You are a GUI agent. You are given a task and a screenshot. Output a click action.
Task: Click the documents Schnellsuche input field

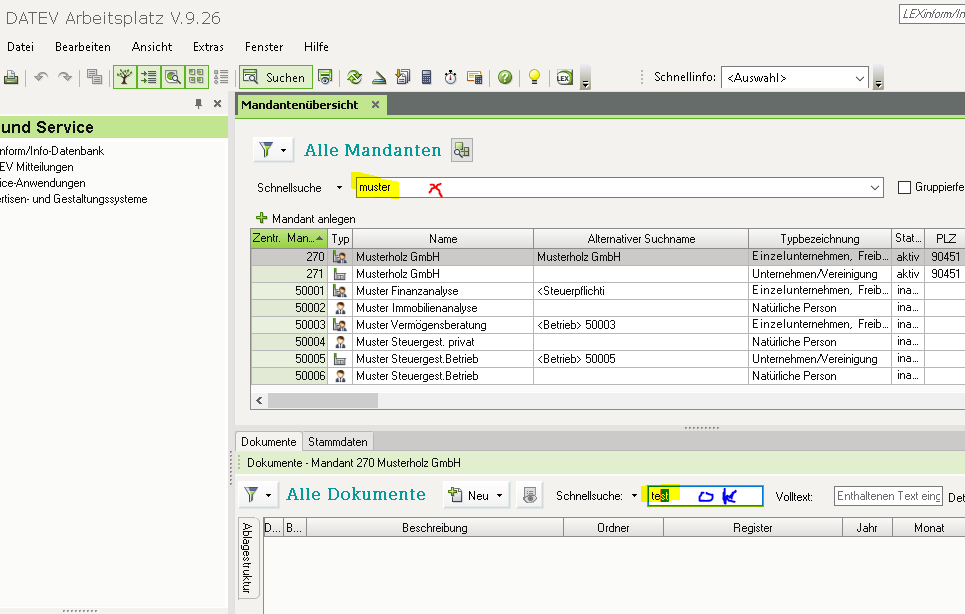coord(705,496)
